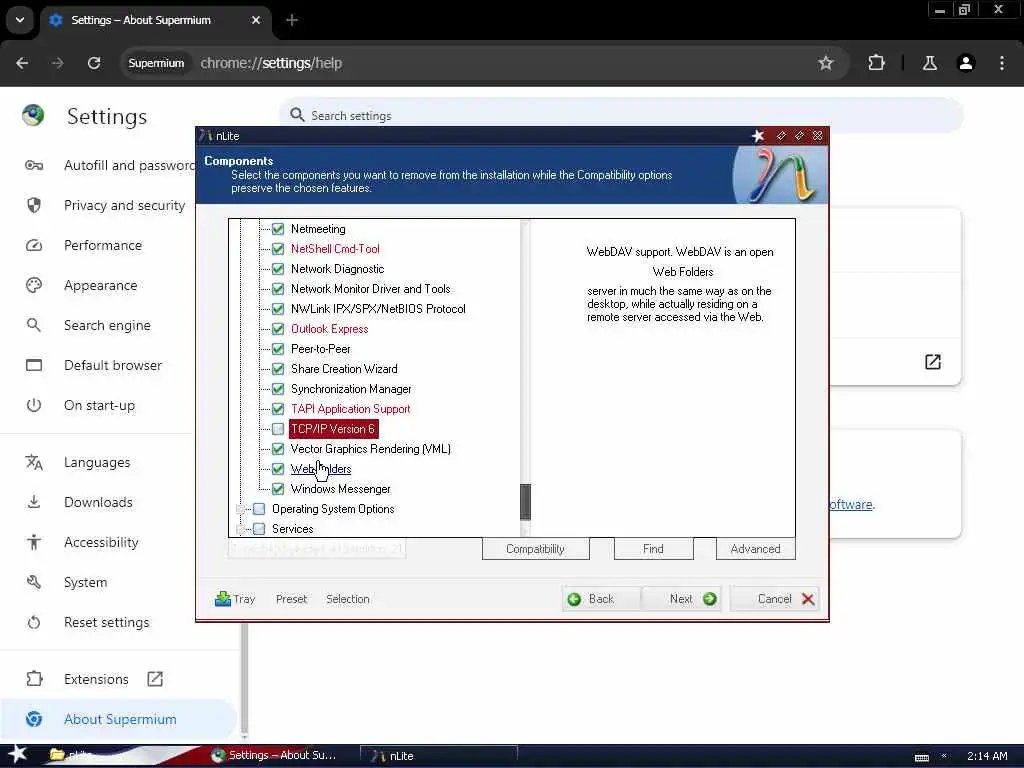Toggle the Synchronization Manager checkbox
Screen dimensions: 1024x768
tap(278, 389)
